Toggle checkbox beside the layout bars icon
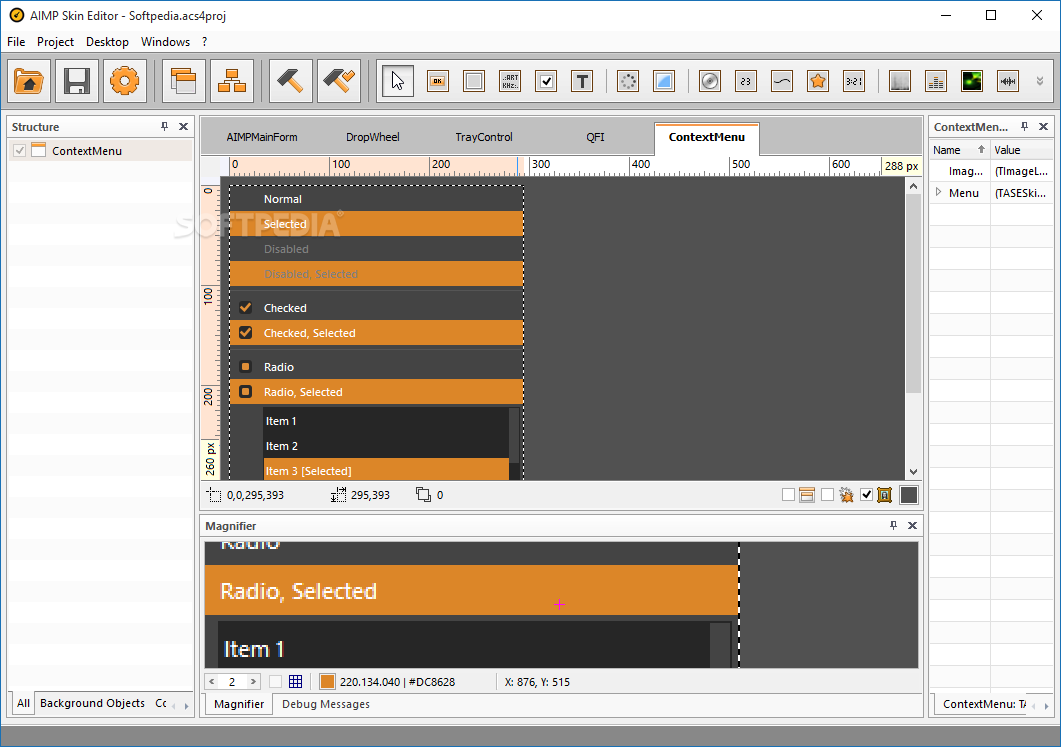Image resolution: width=1061 pixels, height=747 pixels. [x=788, y=495]
